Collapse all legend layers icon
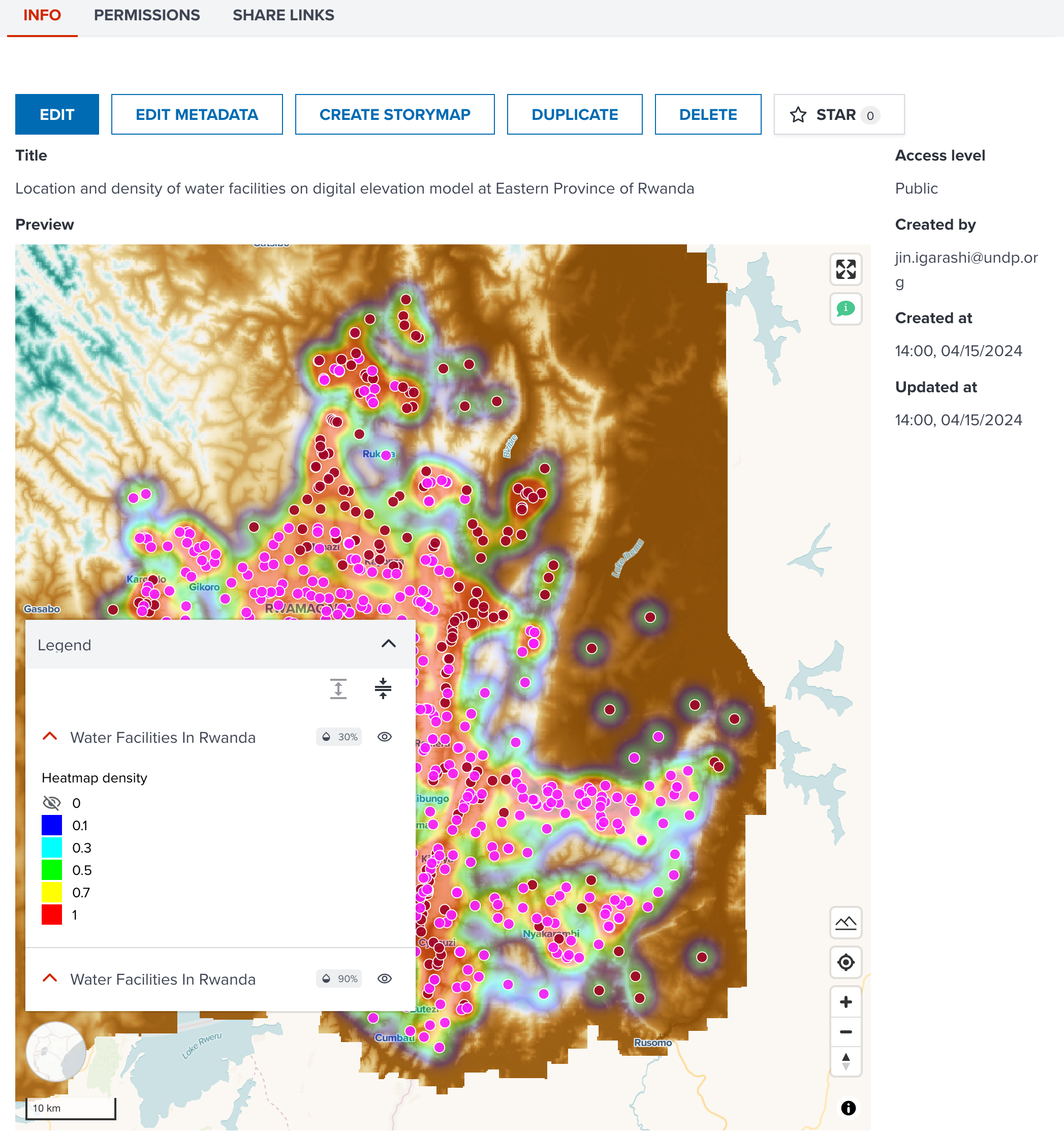Image resolution: width=1064 pixels, height=1133 pixels. coord(383,688)
